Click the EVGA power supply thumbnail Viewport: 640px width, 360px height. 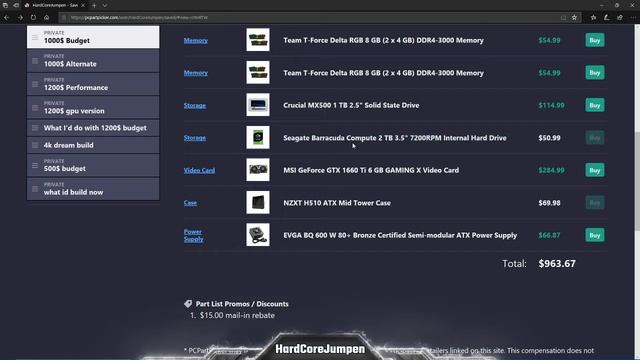click(x=258, y=235)
